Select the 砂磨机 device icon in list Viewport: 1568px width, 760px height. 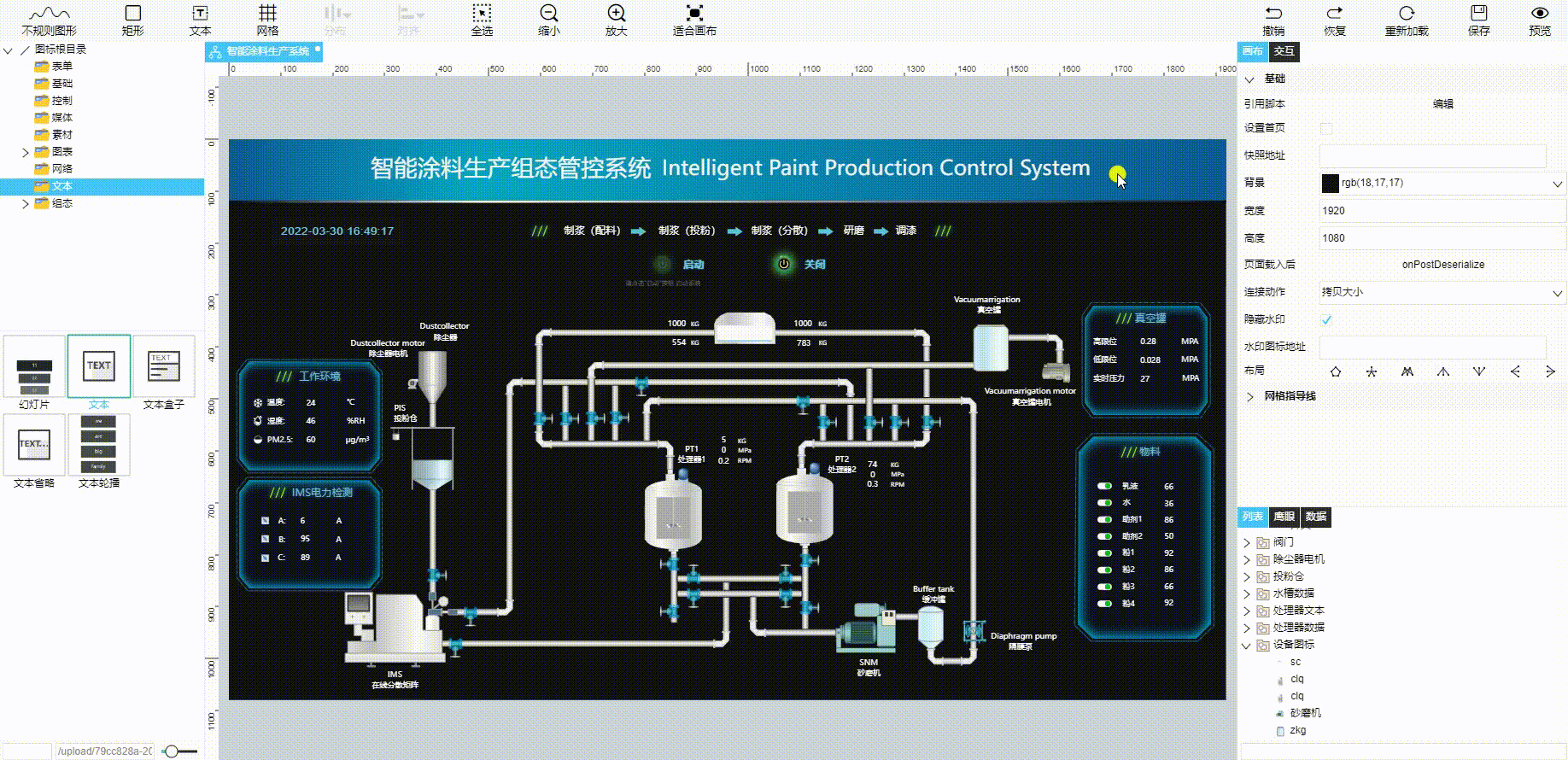tap(1280, 713)
